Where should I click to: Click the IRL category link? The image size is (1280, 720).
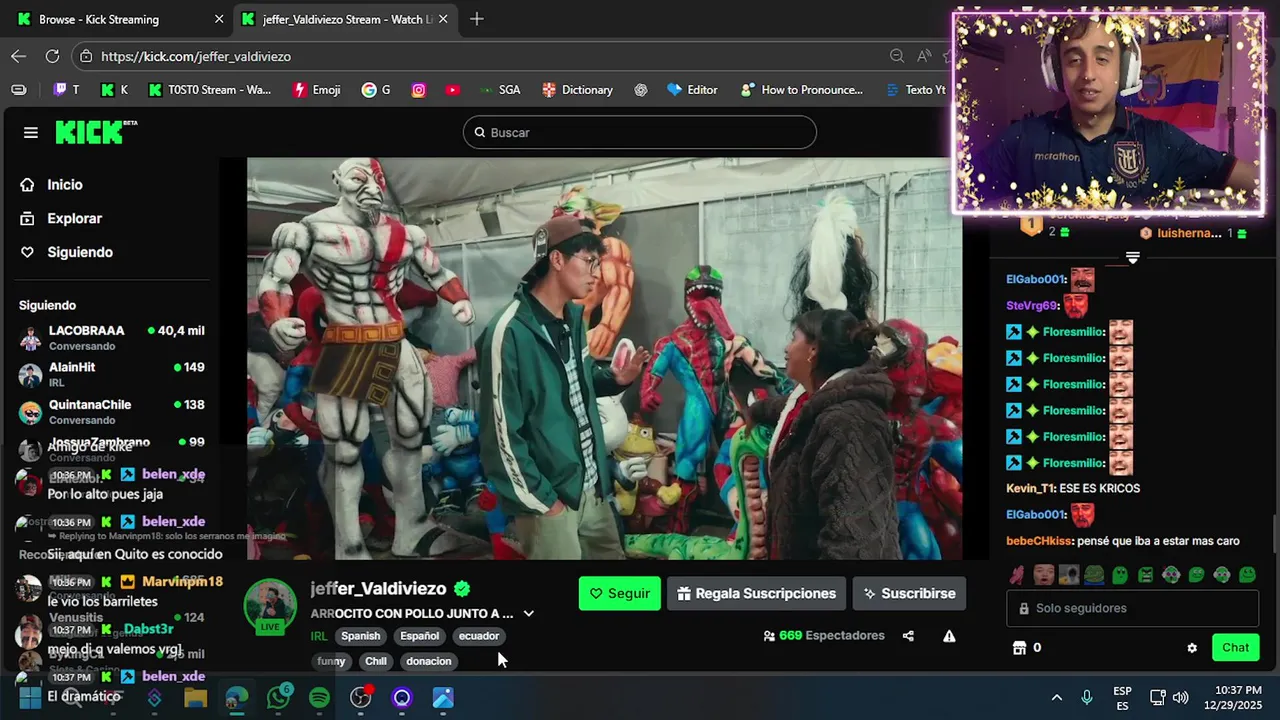319,636
